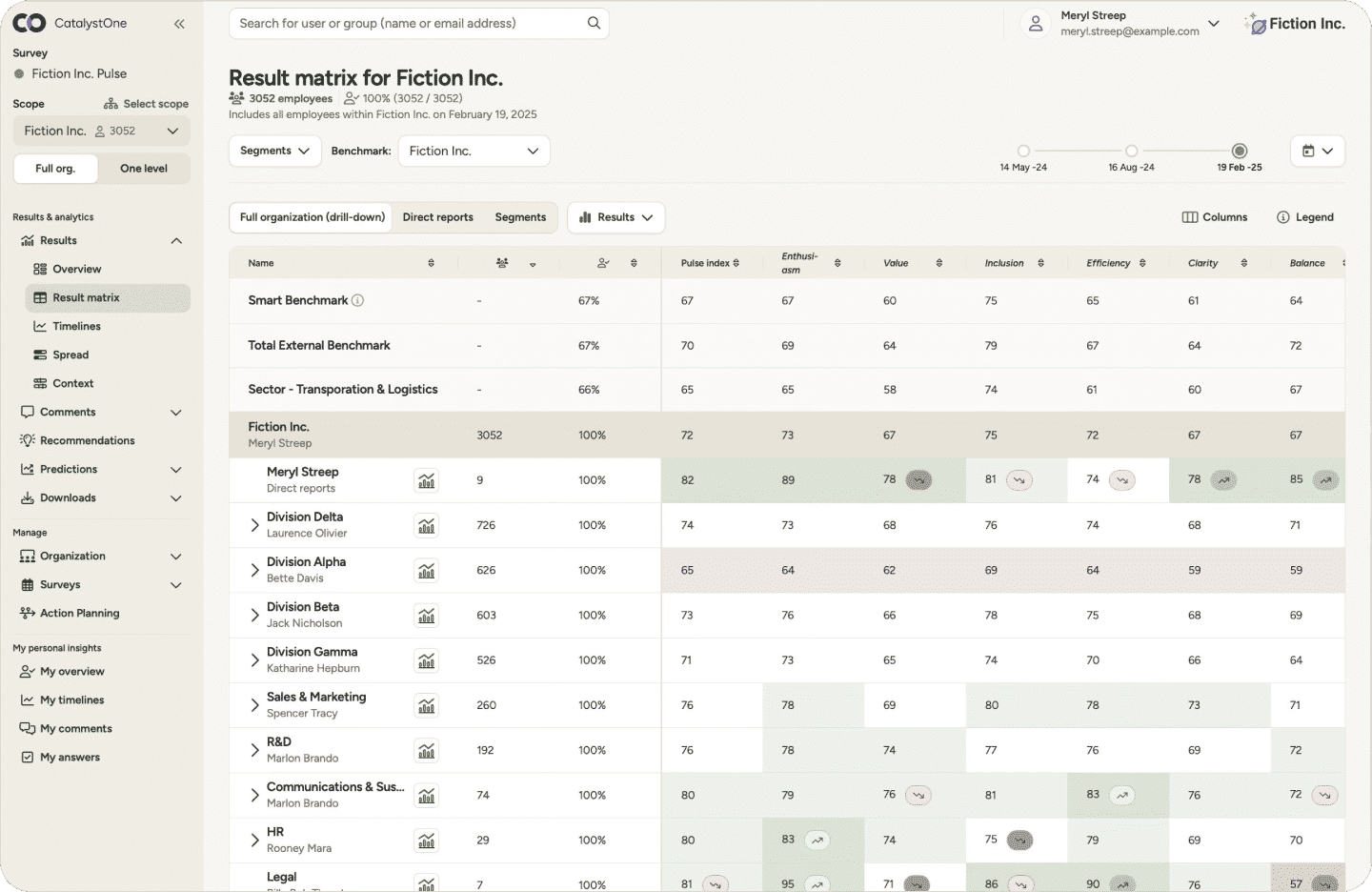This screenshot has width=1372, height=892.
Task: Open chart icon for Communications & Sus... row
Action: pos(427,795)
